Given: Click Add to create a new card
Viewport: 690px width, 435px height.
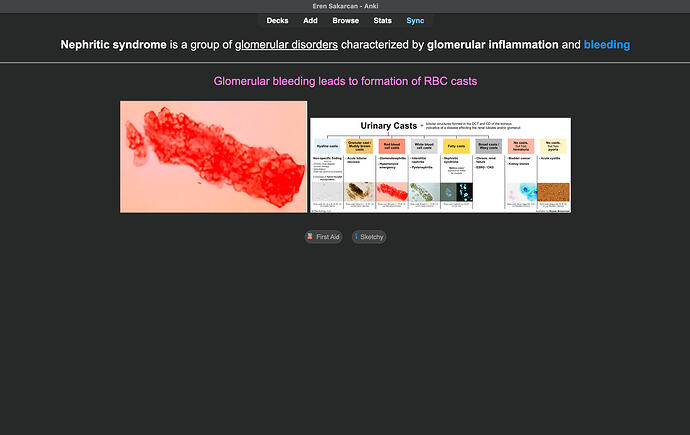Looking at the screenshot, I should coord(311,20).
